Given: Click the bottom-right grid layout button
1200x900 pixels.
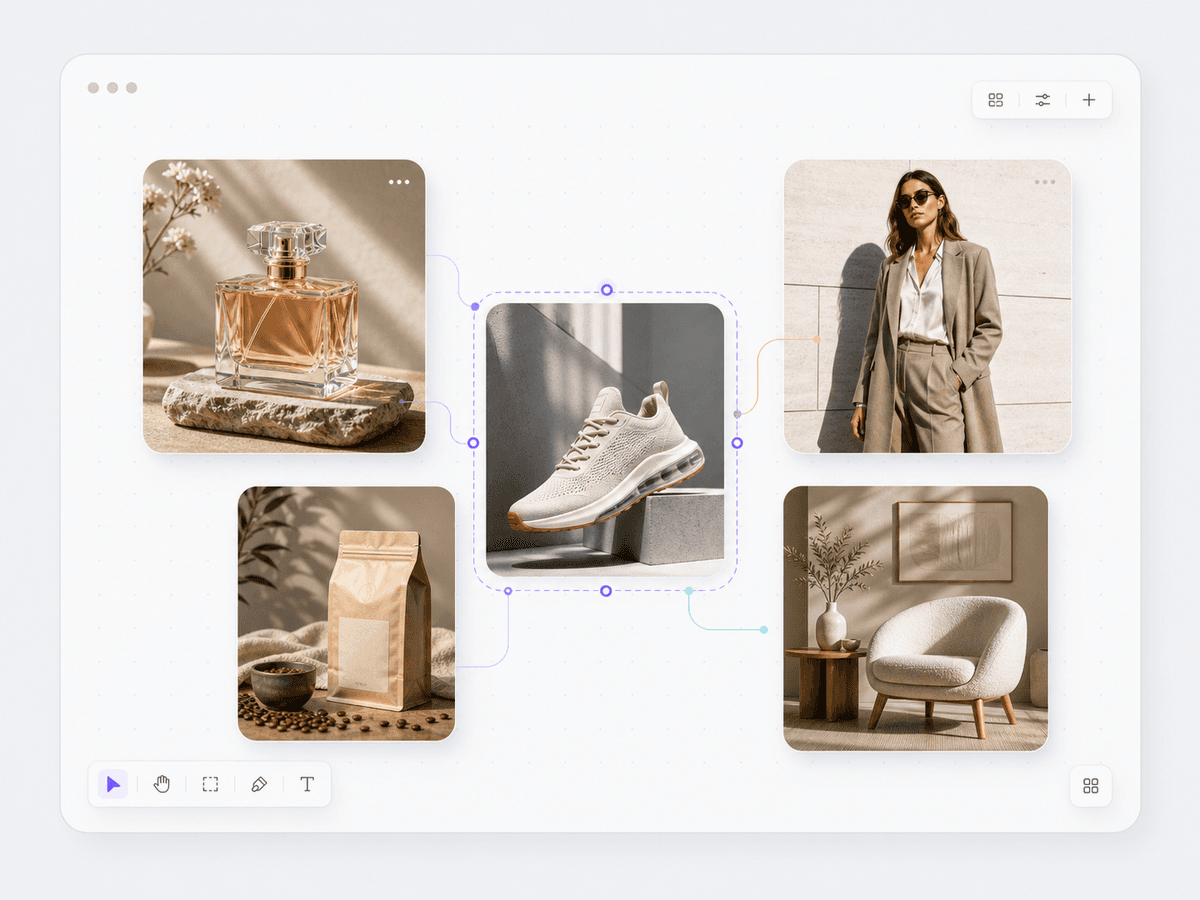Looking at the screenshot, I should (1091, 786).
